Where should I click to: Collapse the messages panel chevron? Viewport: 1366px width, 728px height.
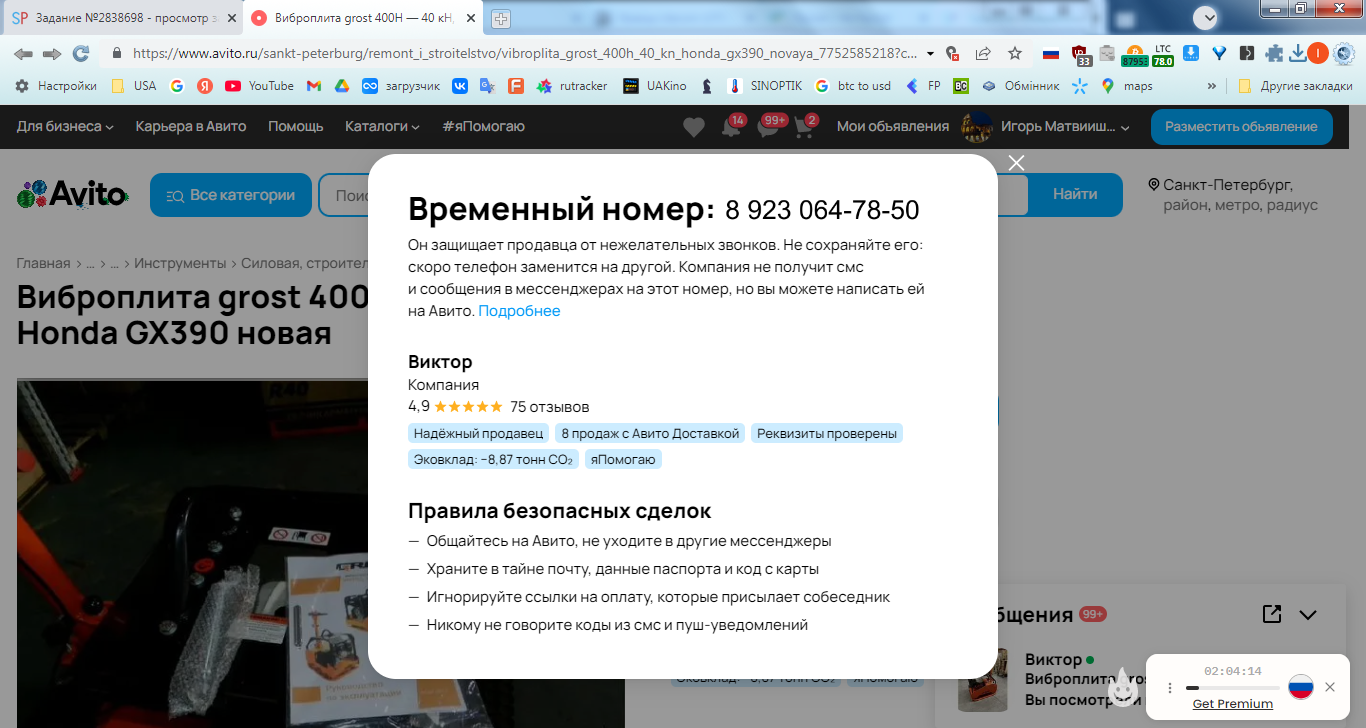click(x=1308, y=615)
